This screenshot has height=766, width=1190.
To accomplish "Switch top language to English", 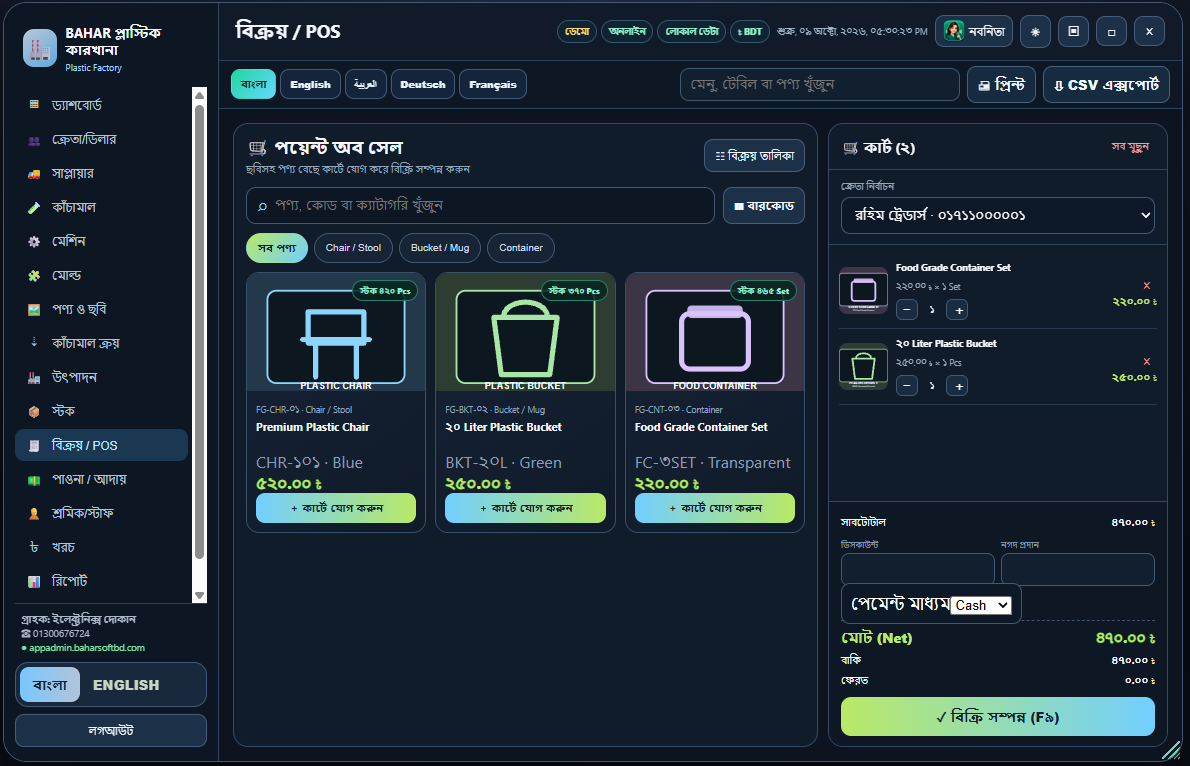I will tap(310, 84).
